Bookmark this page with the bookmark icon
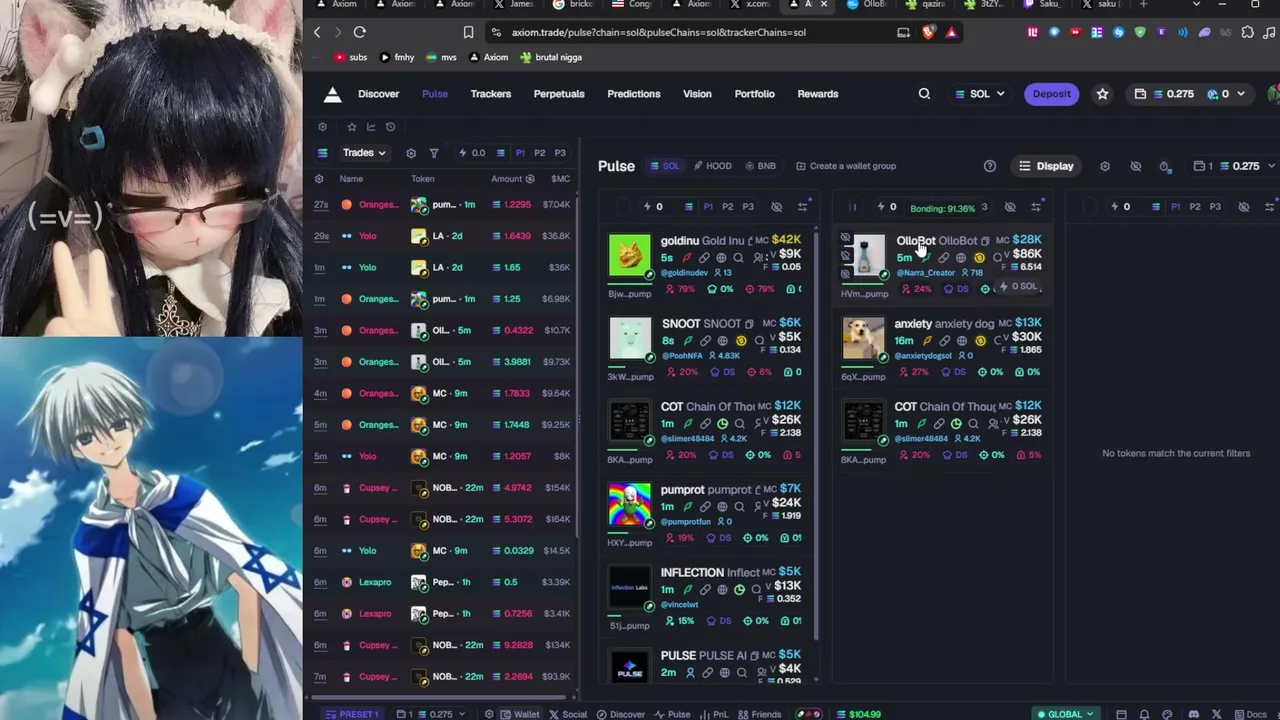 coord(468,32)
